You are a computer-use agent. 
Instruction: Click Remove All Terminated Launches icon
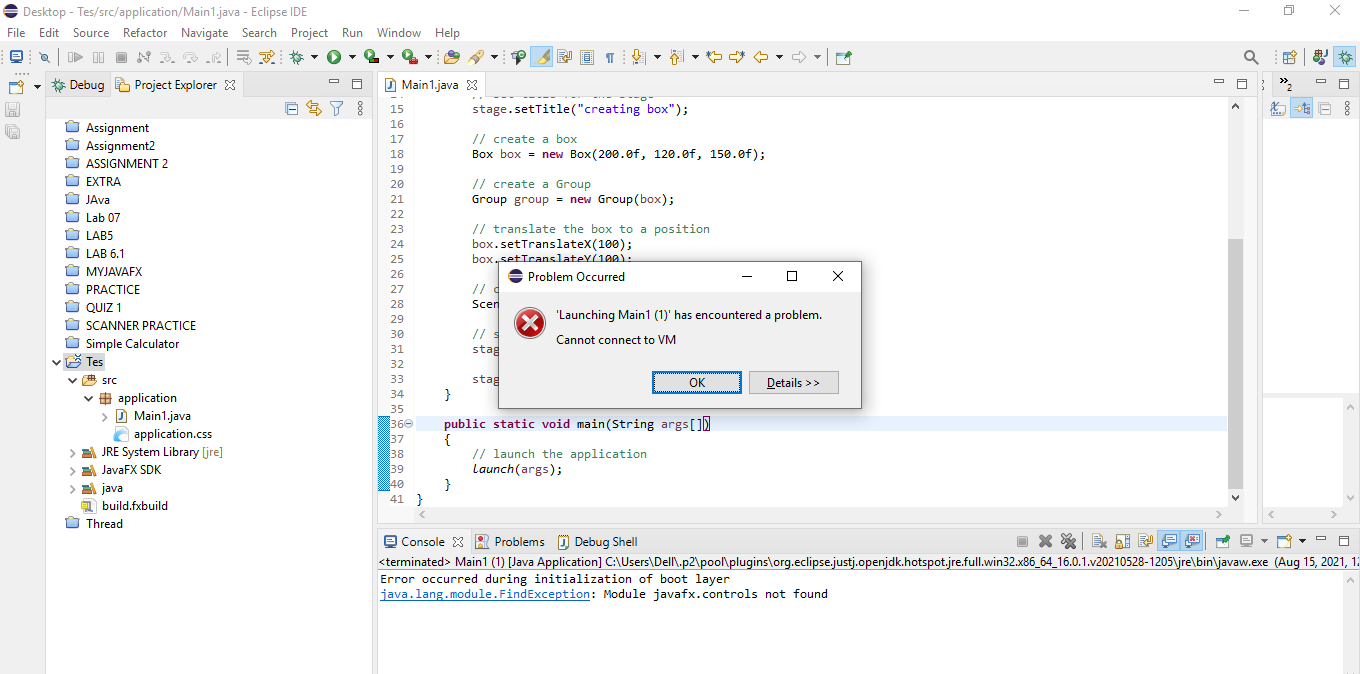[x=1068, y=541]
